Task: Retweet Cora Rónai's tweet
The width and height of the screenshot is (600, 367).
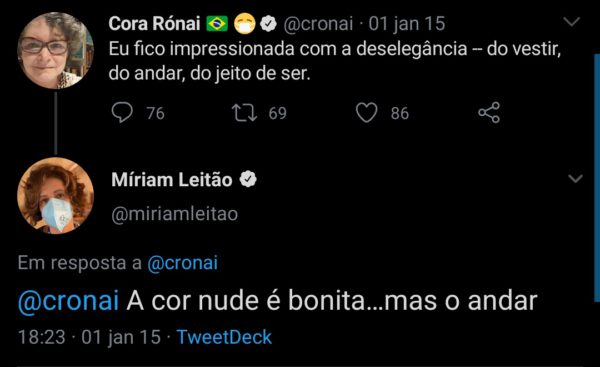Action: pos(245,113)
